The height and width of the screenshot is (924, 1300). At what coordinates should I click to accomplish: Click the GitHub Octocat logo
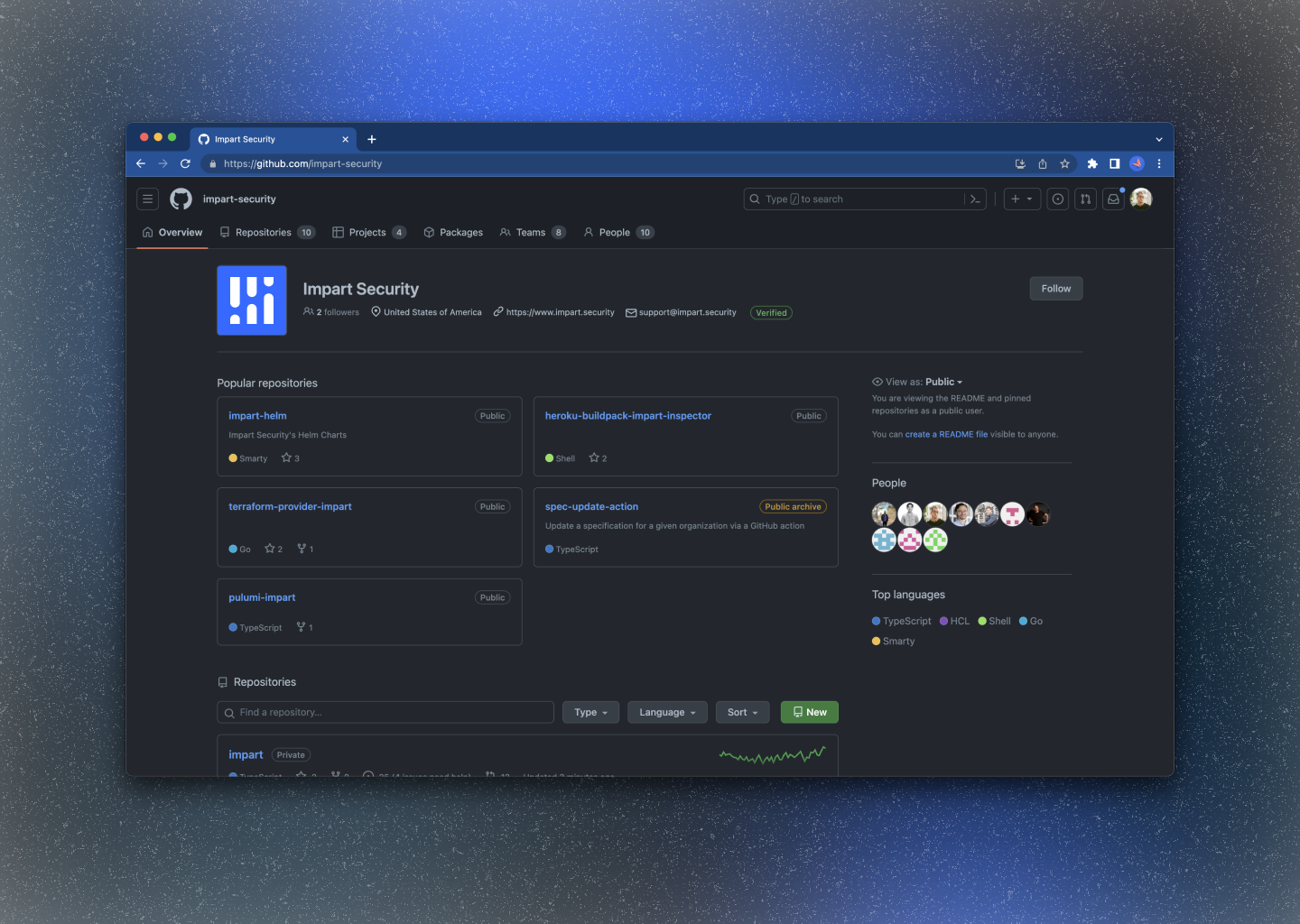(181, 199)
